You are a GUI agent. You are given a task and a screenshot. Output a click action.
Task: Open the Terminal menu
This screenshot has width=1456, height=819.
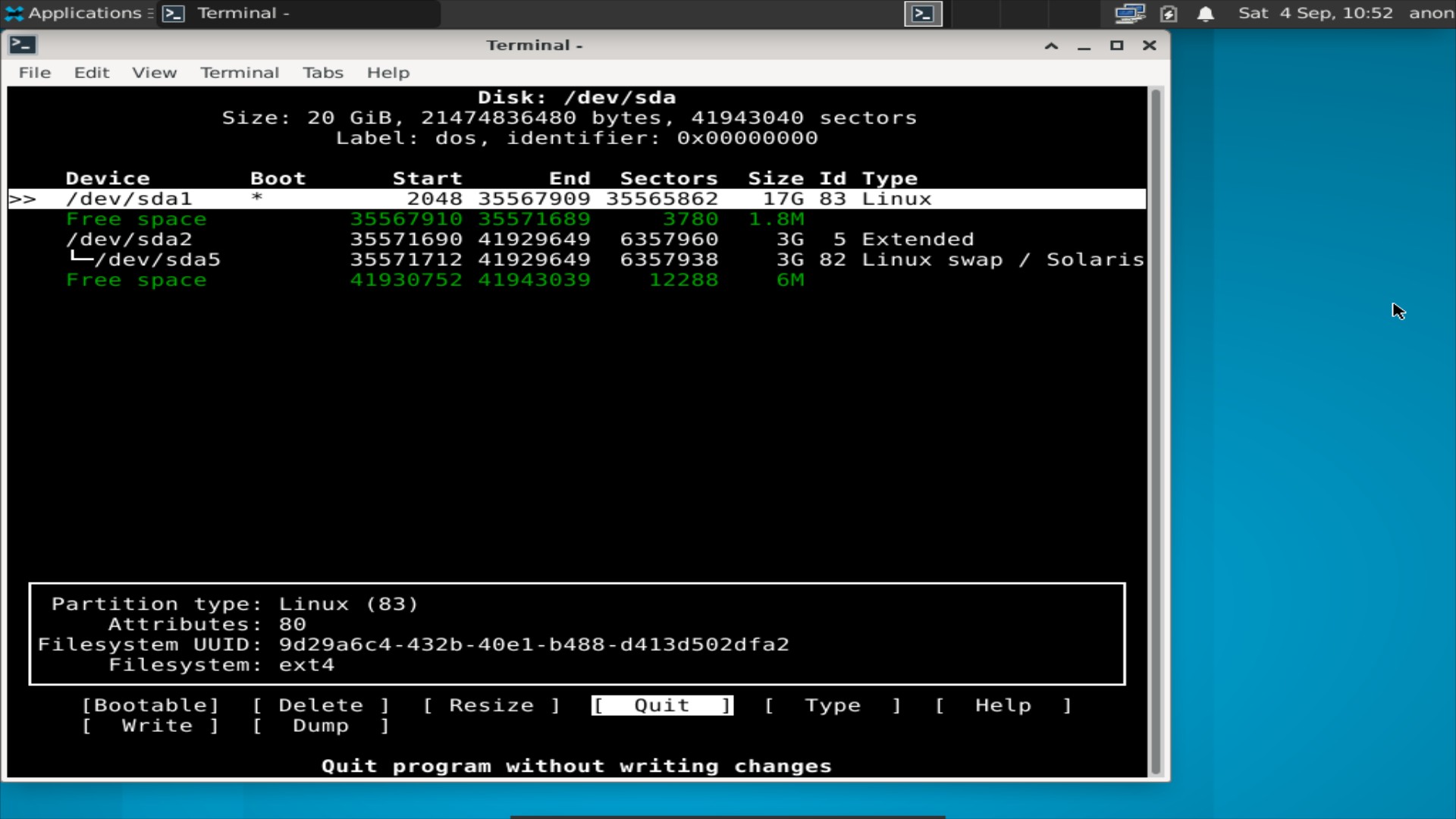240,72
